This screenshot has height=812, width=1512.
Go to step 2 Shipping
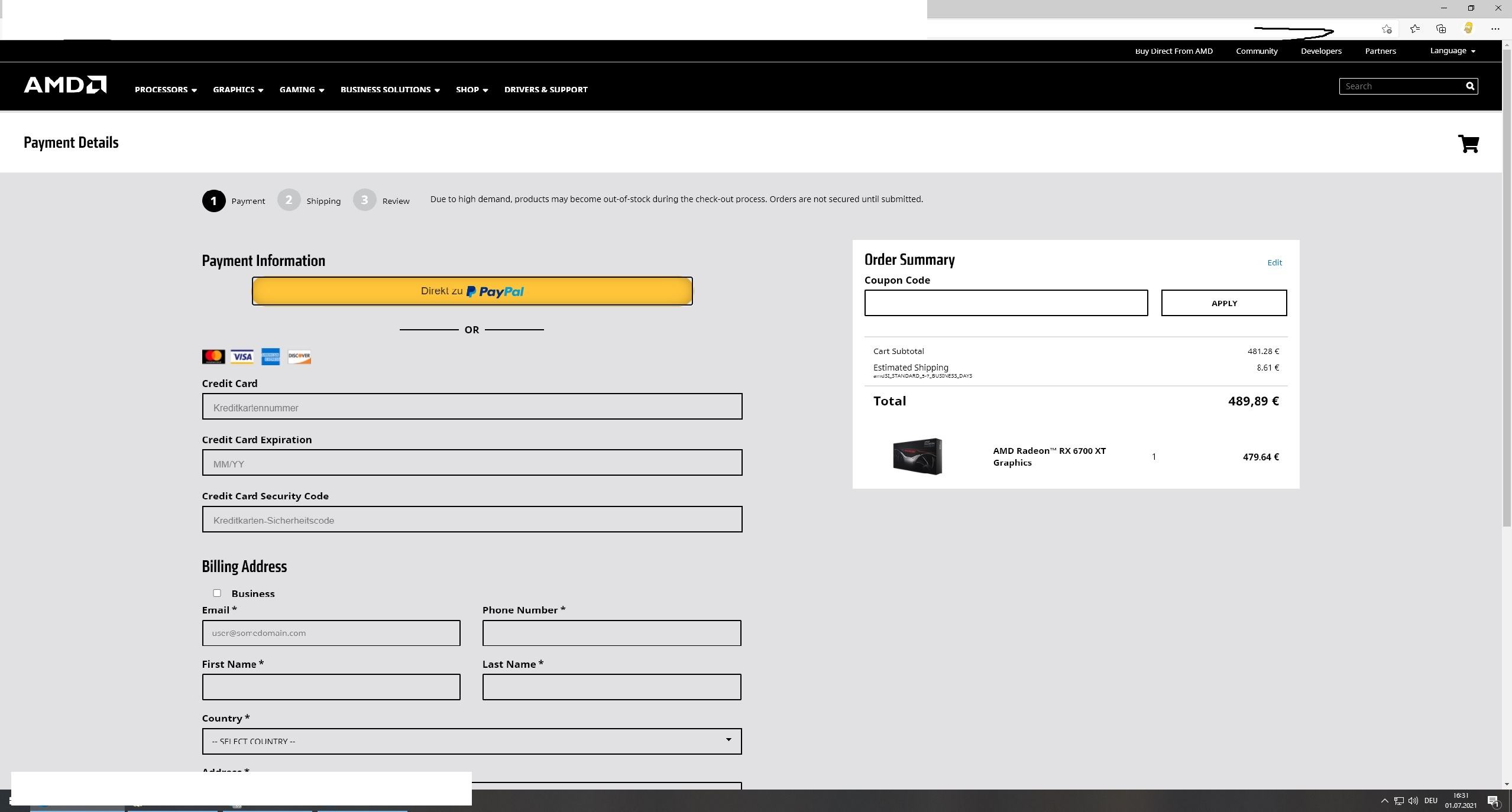click(x=289, y=200)
